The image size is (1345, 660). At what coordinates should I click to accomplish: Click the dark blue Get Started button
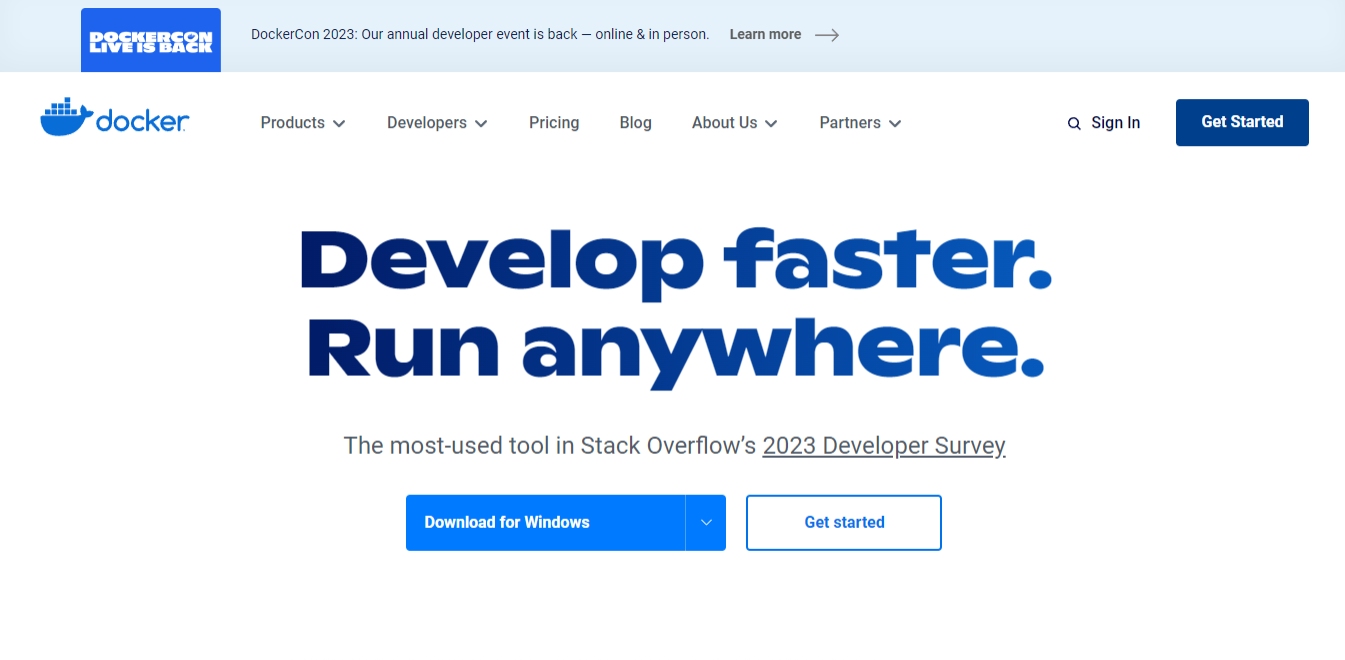1242,122
